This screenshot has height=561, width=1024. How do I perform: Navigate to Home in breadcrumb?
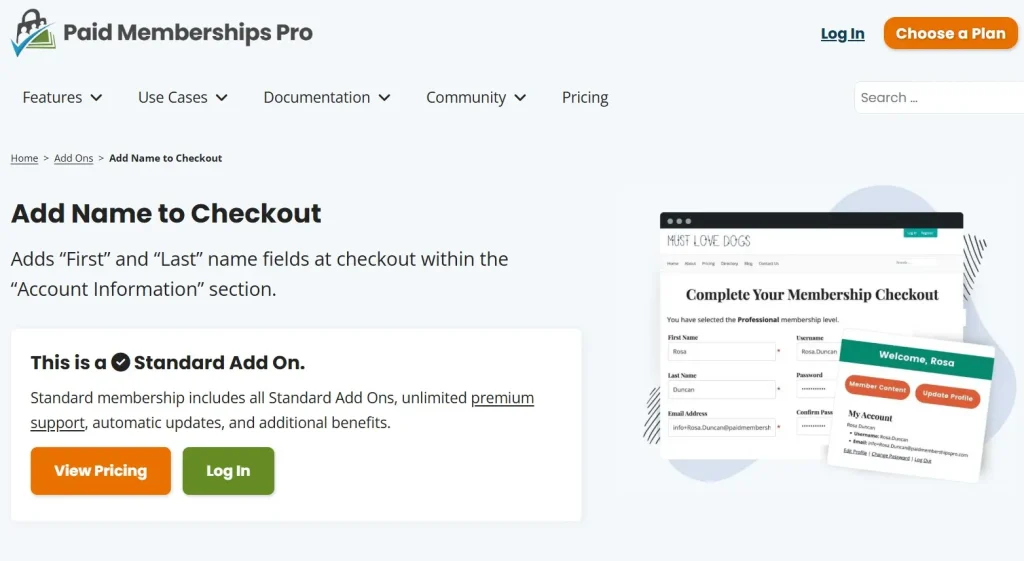coord(24,158)
